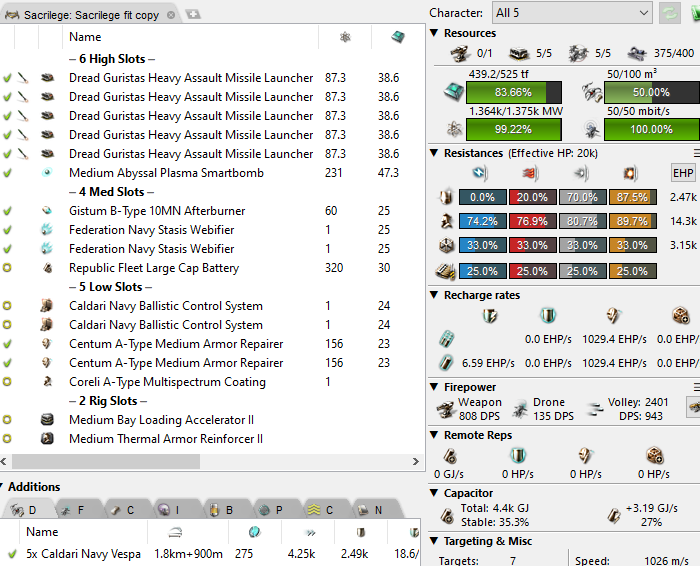
Task: Toggle state of first Dread Guristas Heavy Assault Missile Launcher
Action: 7,78
